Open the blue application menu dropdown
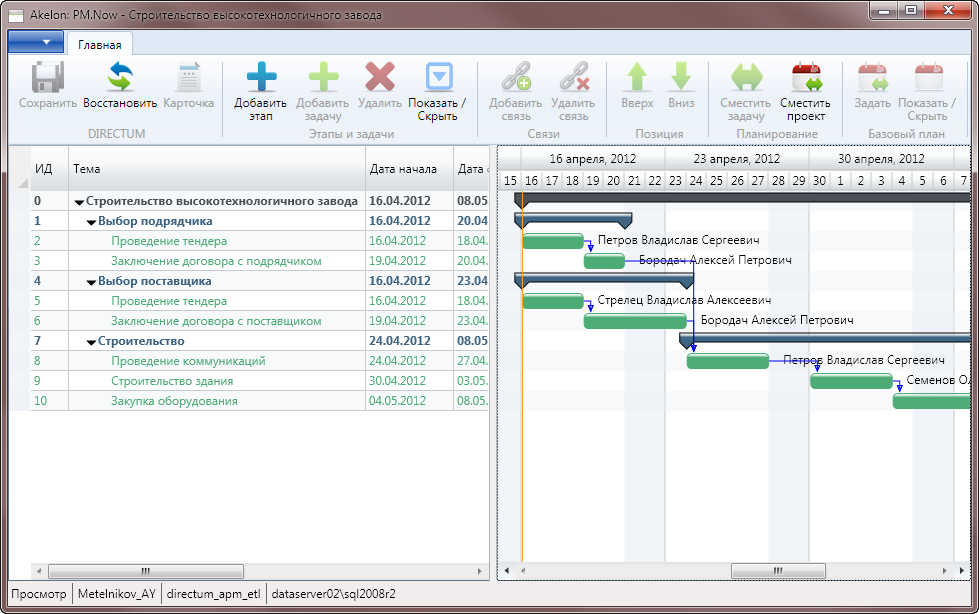The image size is (979, 614). coord(36,42)
